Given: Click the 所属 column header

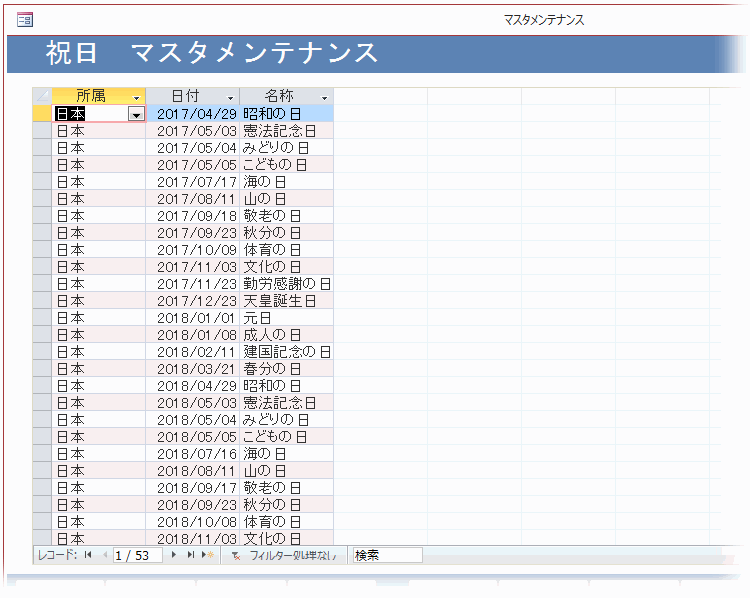Looking at the screenshot, I should (x=91, y=96).
